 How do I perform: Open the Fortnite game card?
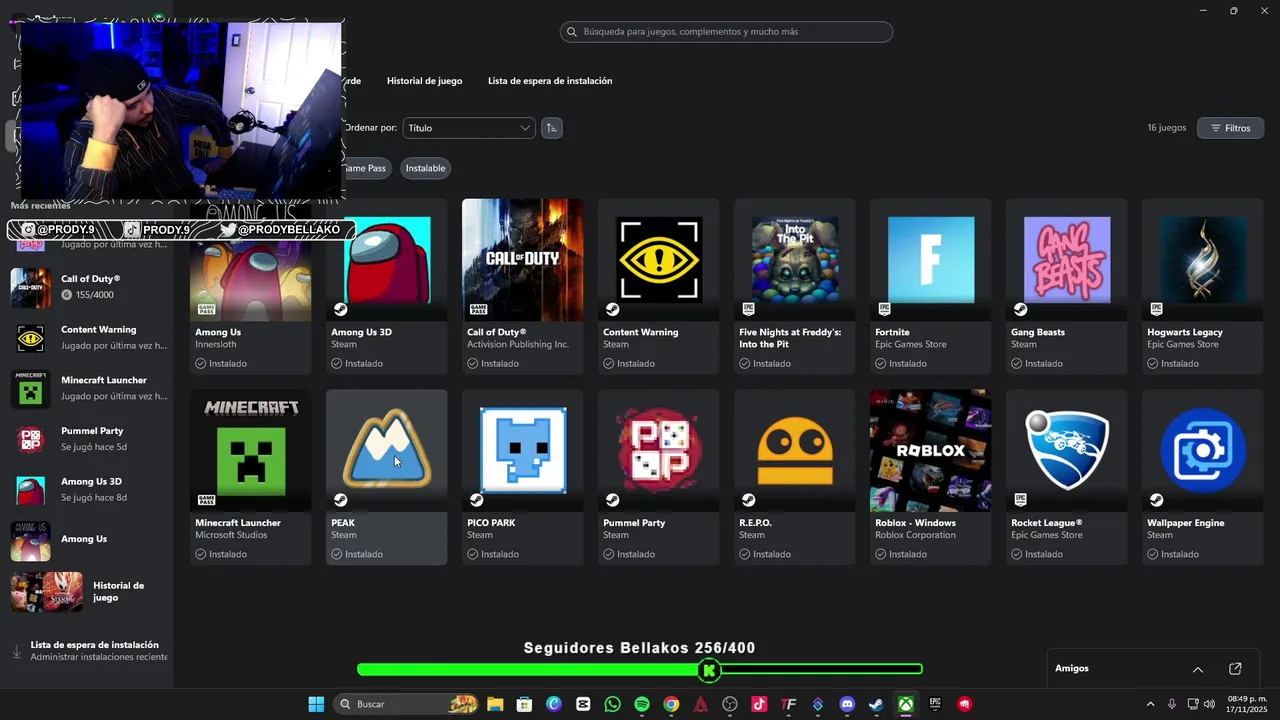pos(930,287)
